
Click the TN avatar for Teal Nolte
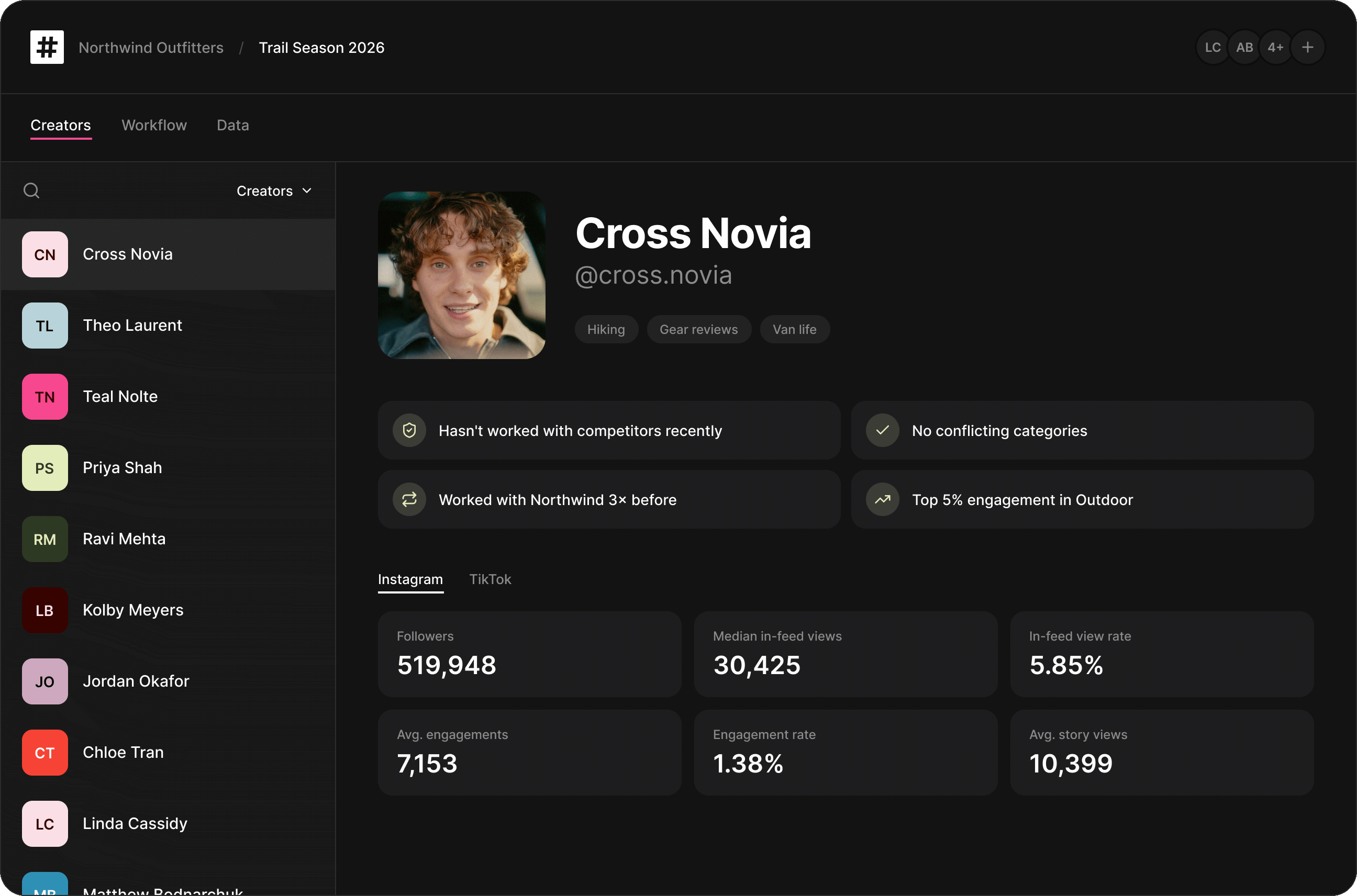pyautogui.click(x=45, y=397)
